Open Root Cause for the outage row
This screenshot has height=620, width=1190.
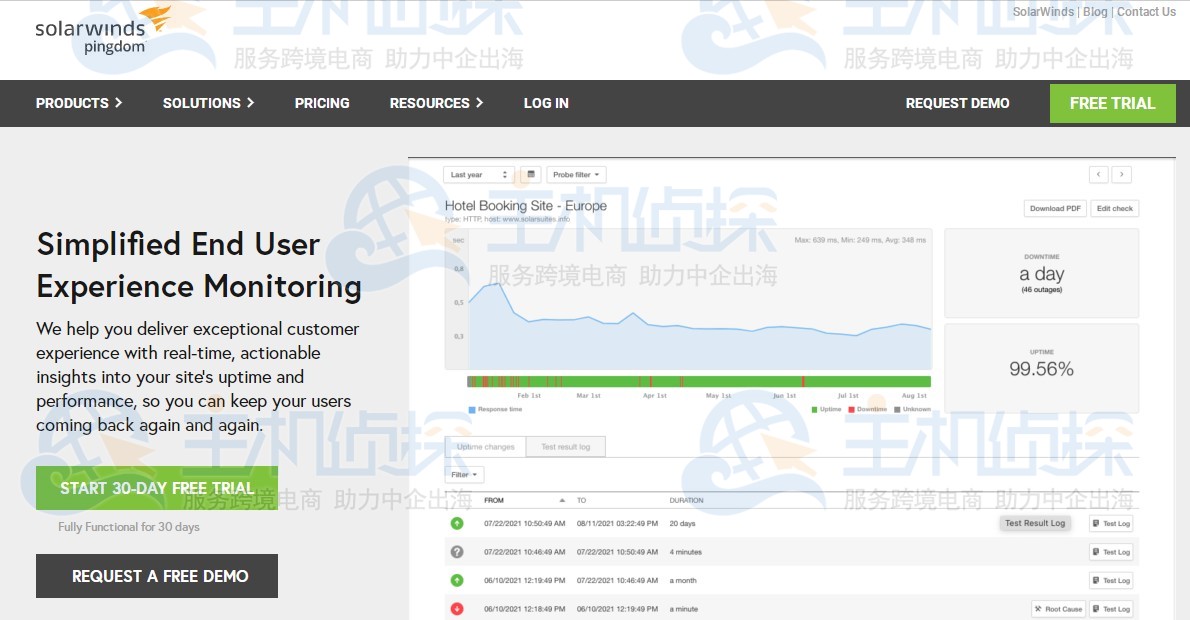click(1058, 609)
